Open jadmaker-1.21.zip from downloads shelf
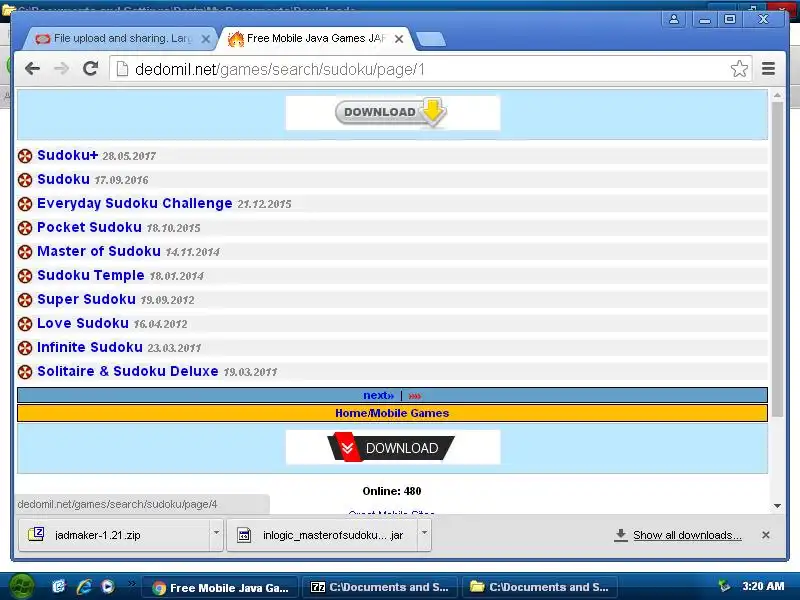This screenshot has width=800, height=600. tap(114, 535)
